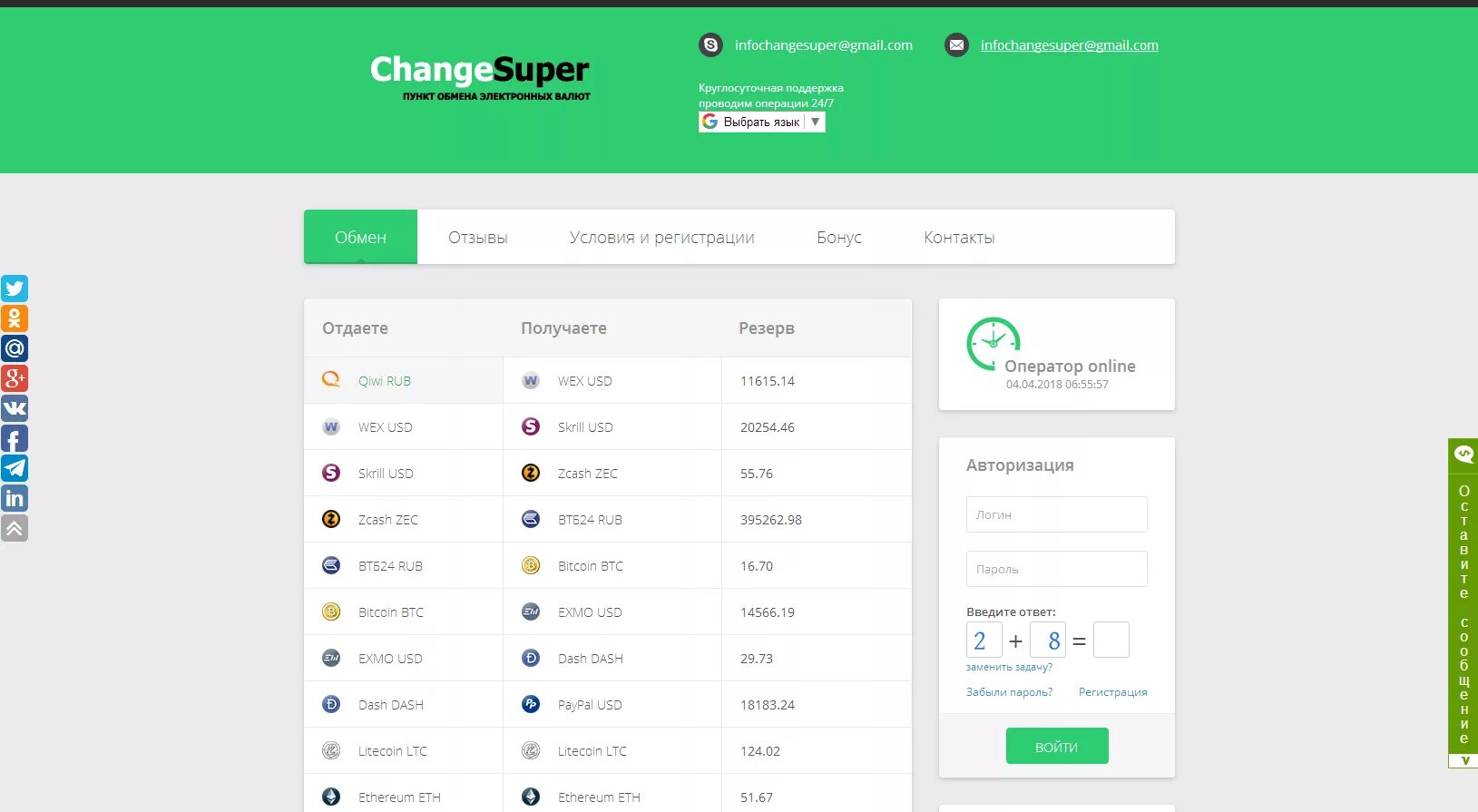This screenshot has height=812, width=1478.
Task: Click the Ethereum icon in Отдаете column
Action: [x=331, y=797]
